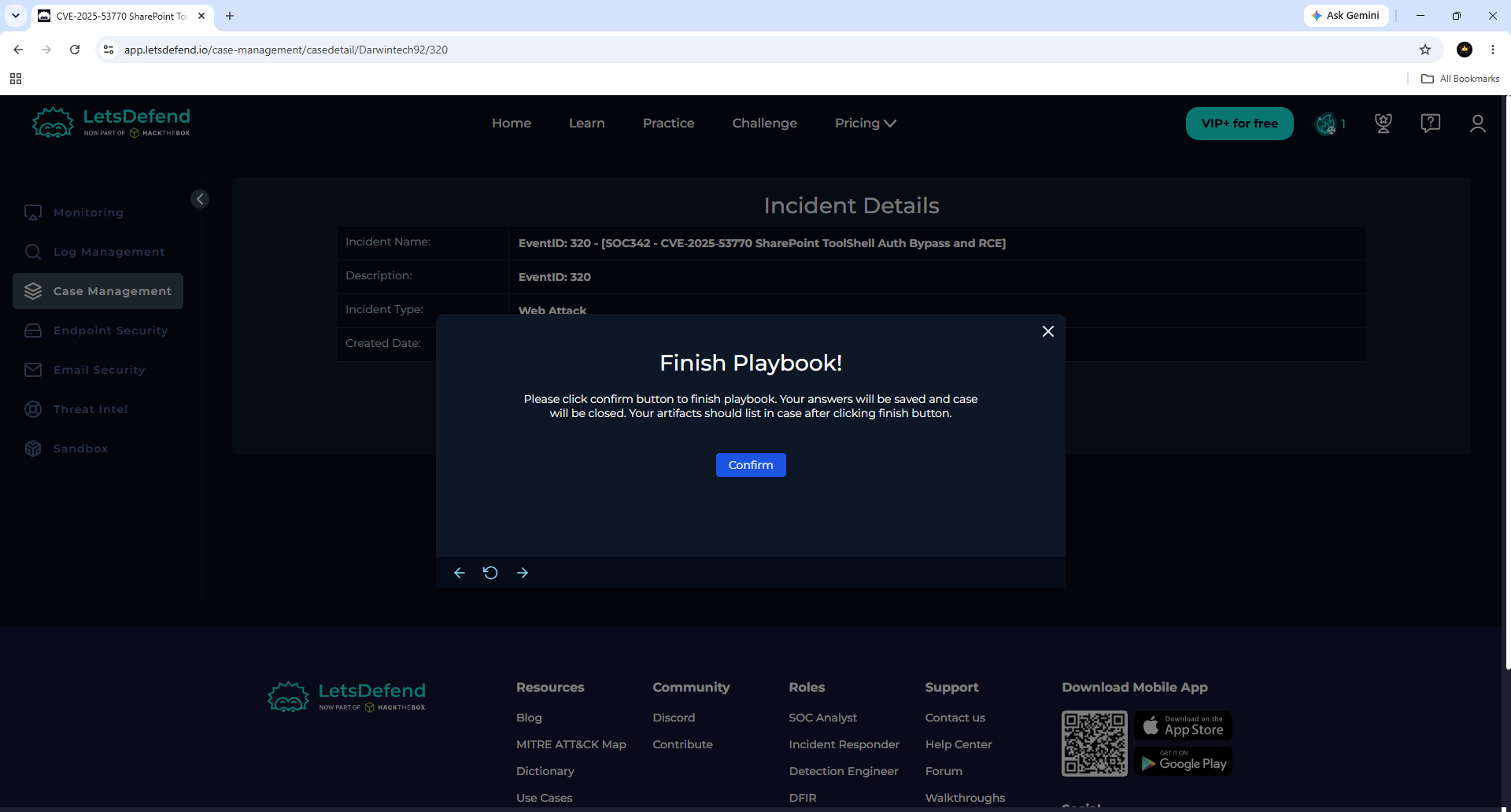Screen dimensions: 1511x812
Task: Open the tab search dropdown
Action: point(15,16)
